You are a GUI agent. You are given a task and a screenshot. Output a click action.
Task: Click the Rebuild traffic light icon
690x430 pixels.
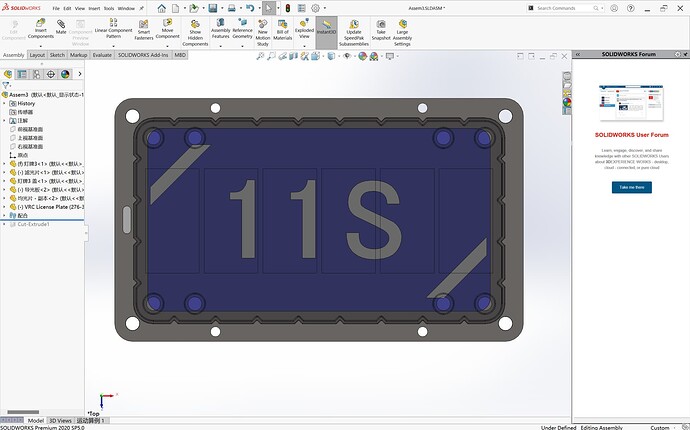tap(287, 8)
